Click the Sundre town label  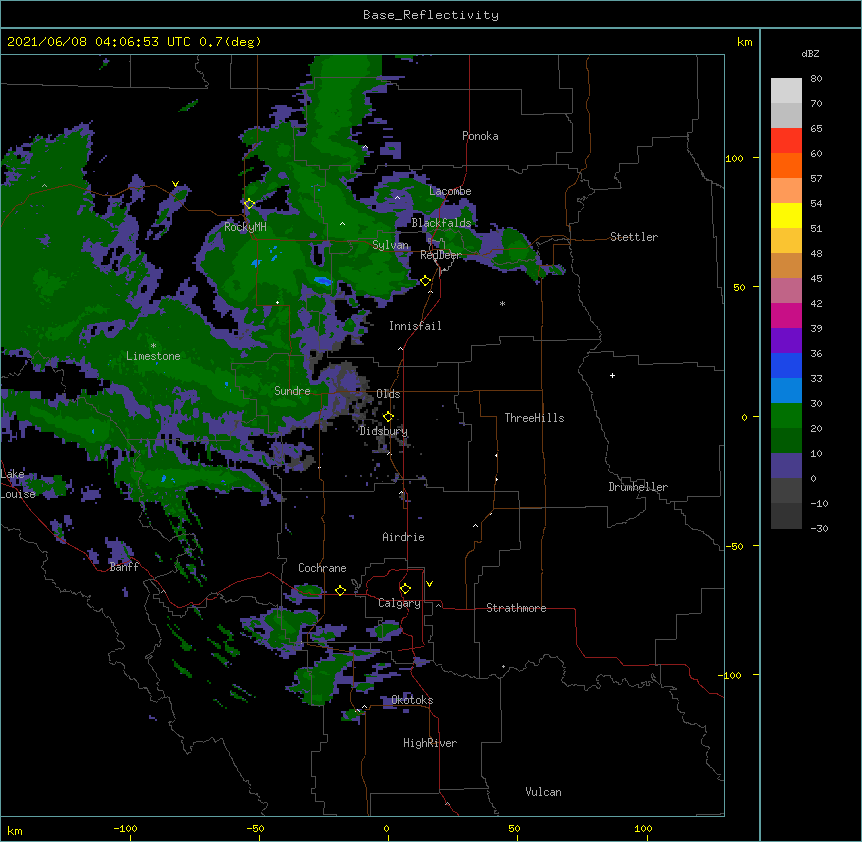point(292,391)
